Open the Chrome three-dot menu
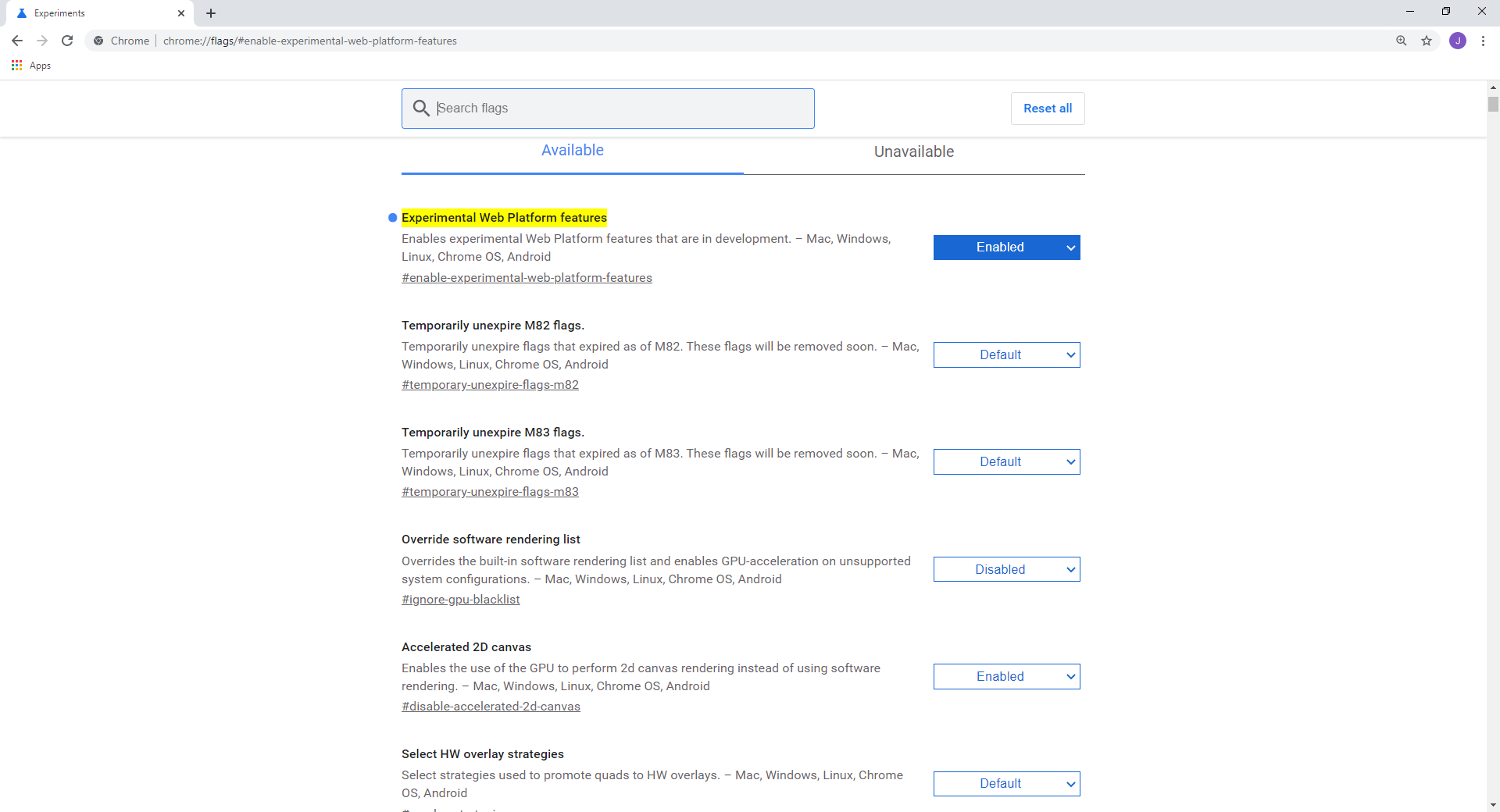 click(x=1483, y=41)
